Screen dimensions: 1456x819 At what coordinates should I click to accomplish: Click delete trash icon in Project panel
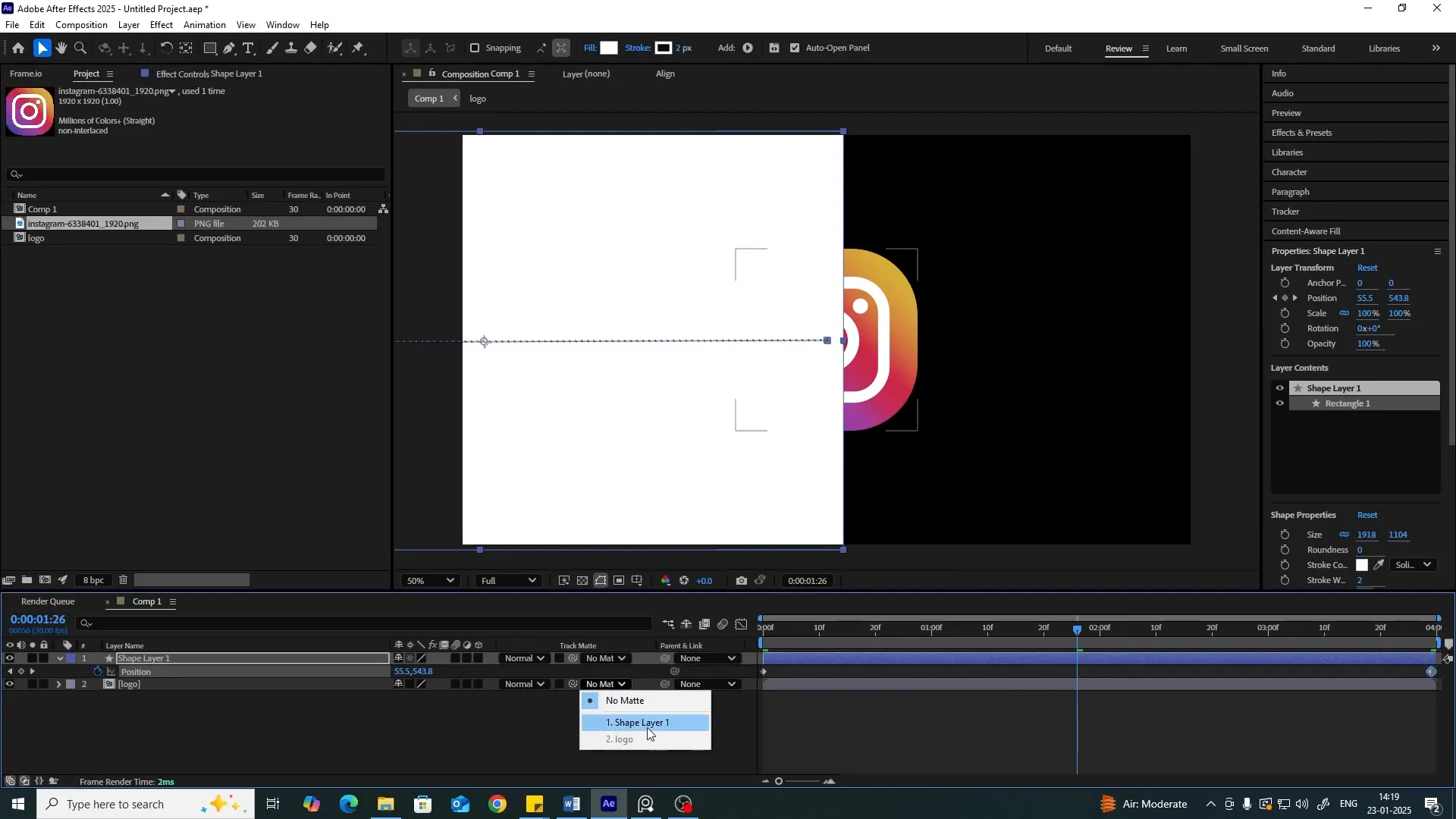pyautogui.click(x=123, y=580)
